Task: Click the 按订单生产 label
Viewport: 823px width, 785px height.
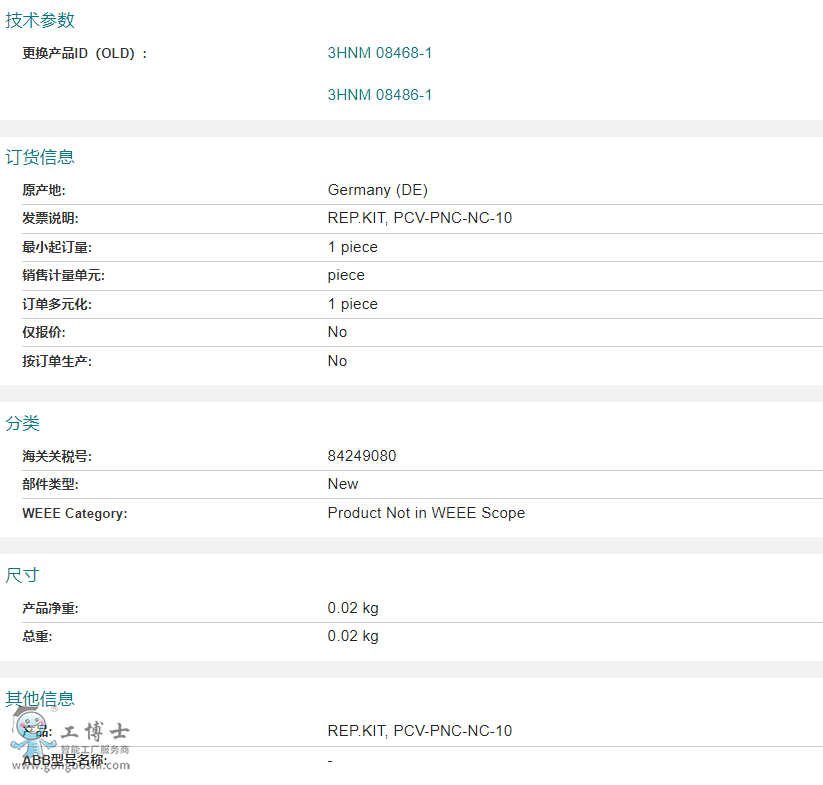Action: (57, 362)
